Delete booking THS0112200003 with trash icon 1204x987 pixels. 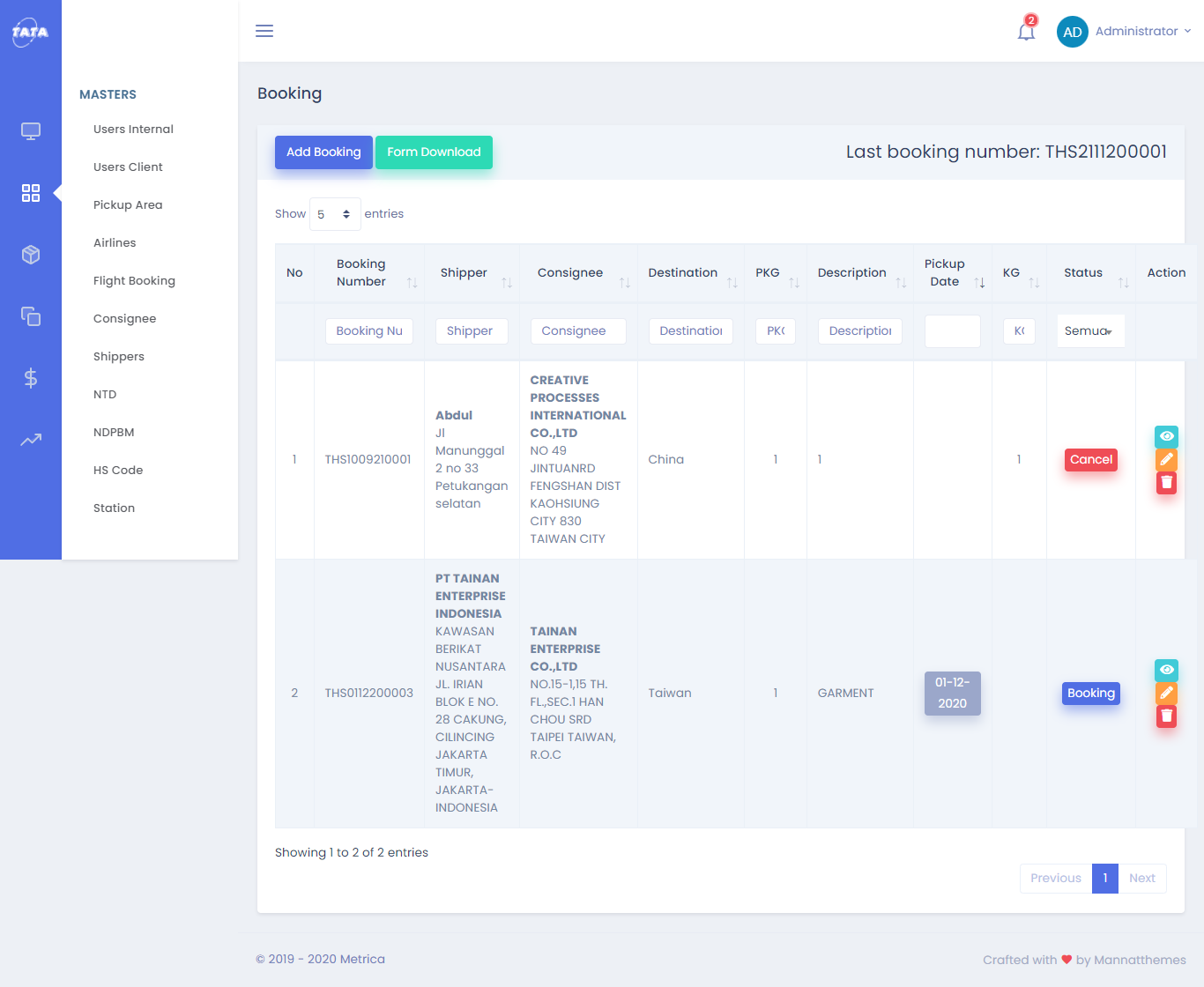[1166, 716]
